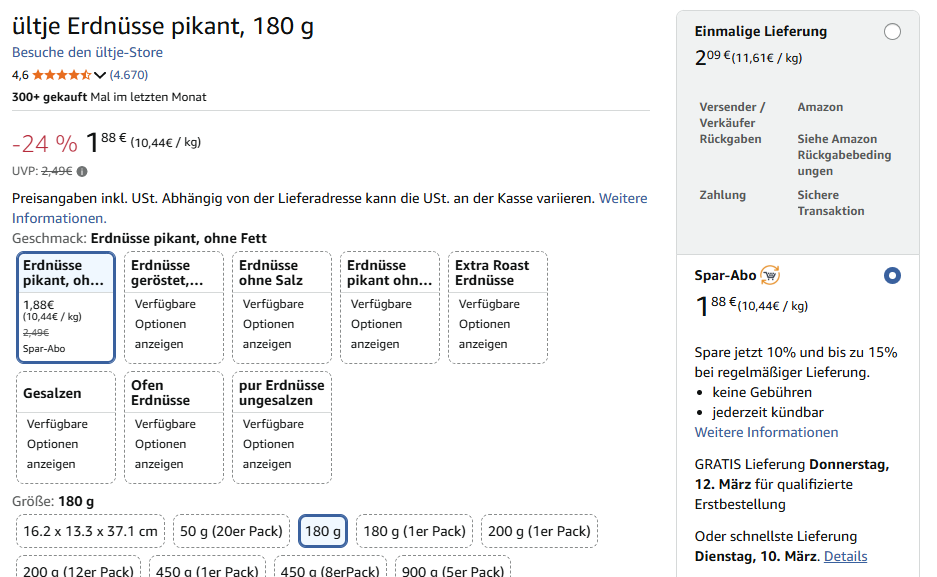Click the UVP info icon
This screenshot has height=577, width=937.
click(x=82, y=171)
